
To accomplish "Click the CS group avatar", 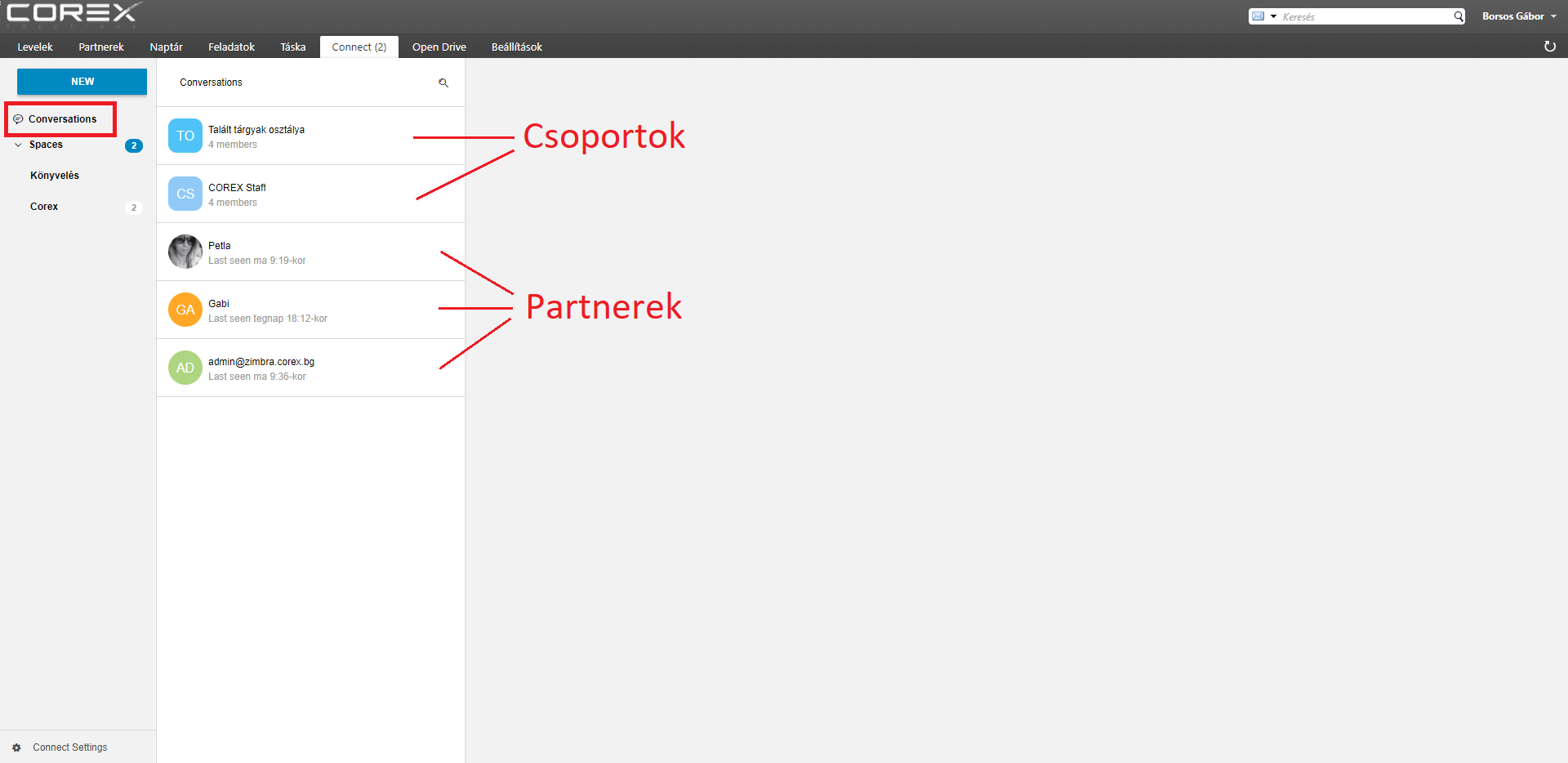I will coord(185,194).
